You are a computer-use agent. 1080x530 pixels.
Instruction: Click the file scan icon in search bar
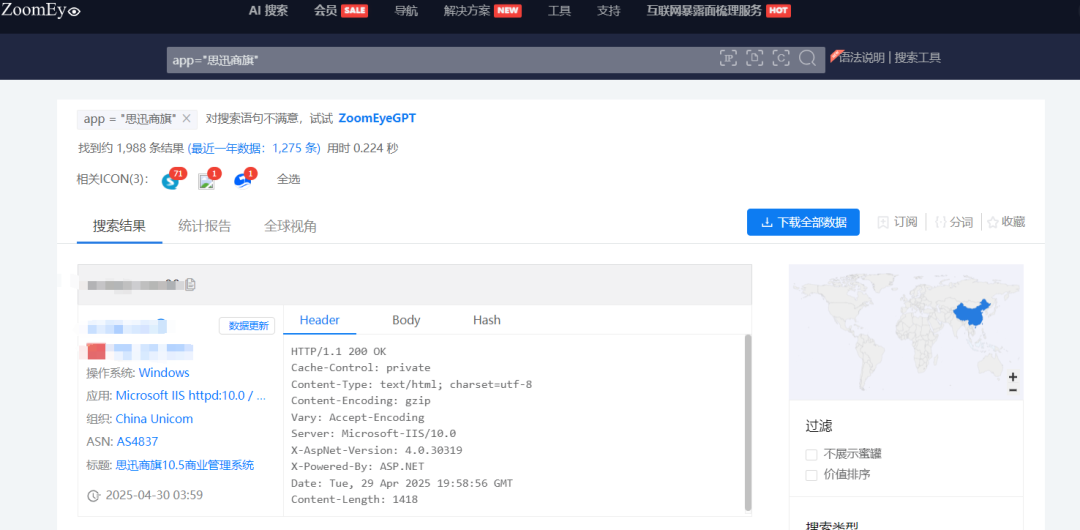coord(755,58)
